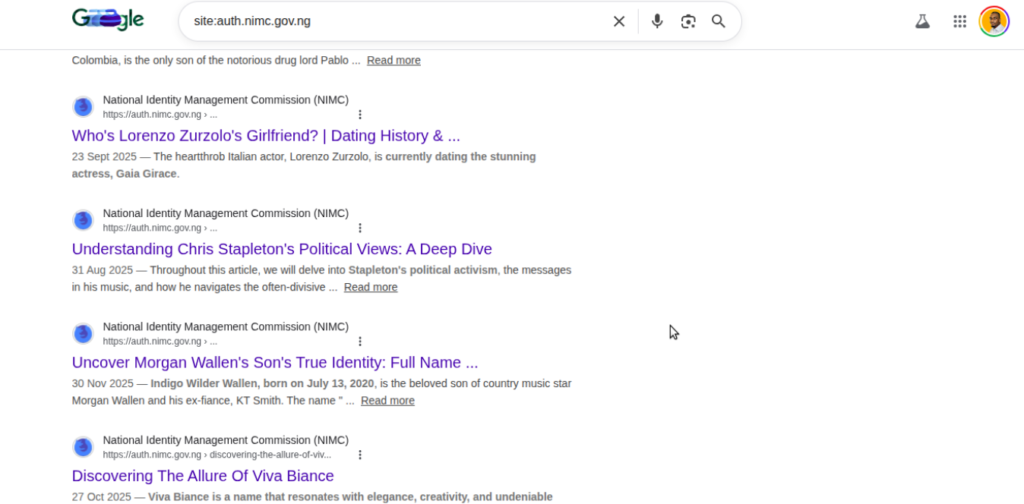Image resolution: width=1024 pixels, height=504 pixels.
Task: Open "Discovering The Allure Of Viva Biance"
Action: pos(203,476)
